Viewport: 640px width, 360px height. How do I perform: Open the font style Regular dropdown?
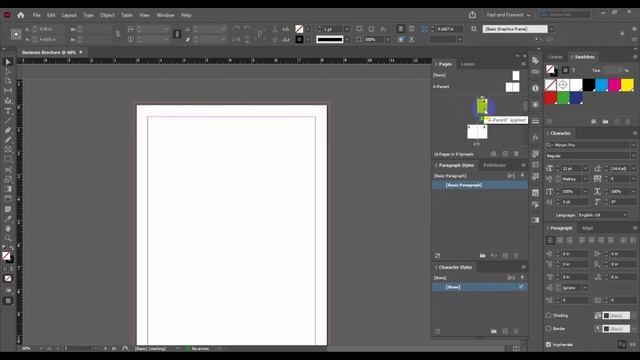click(x=633, y=156)
